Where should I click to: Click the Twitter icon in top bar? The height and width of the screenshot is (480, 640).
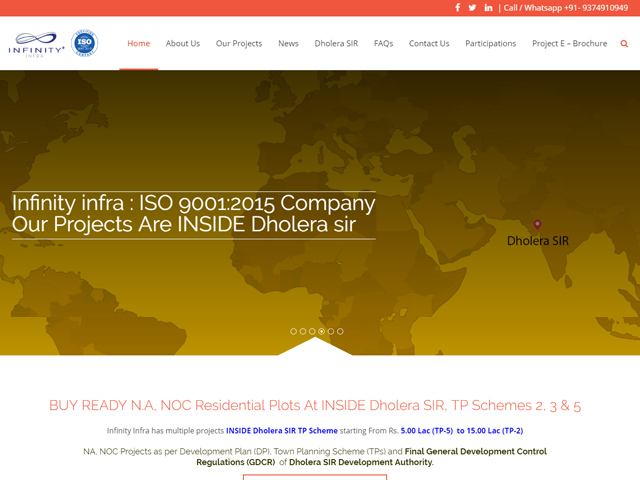pos(473,7)
